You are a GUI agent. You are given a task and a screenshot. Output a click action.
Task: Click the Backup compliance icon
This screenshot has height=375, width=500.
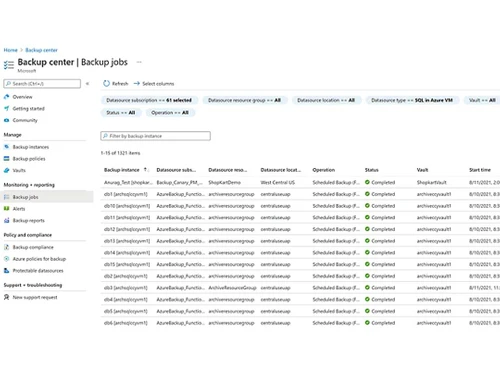tap(6, 247)
